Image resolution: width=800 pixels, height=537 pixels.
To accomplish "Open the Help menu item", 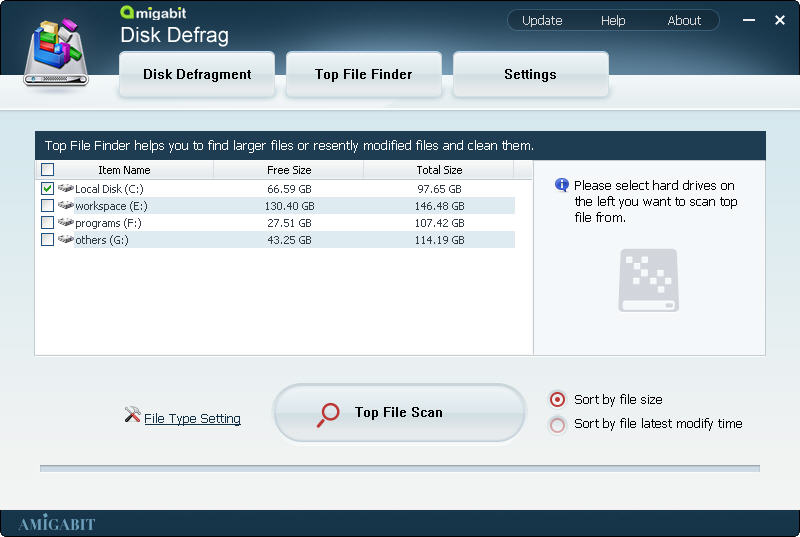I will 613,21.
